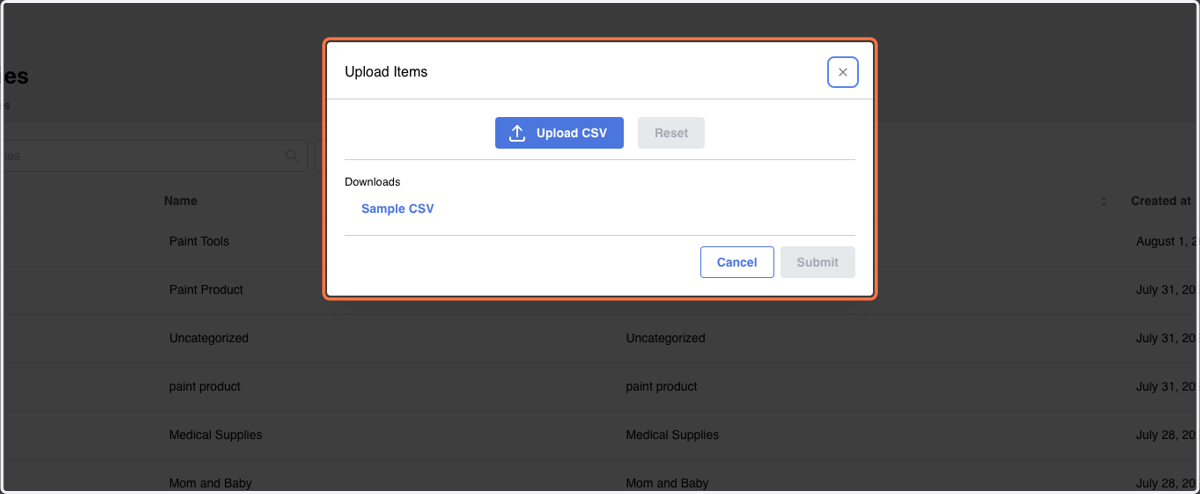Click the Reset button in the dialog
The image size is (1200, 494).
point(671,133)
